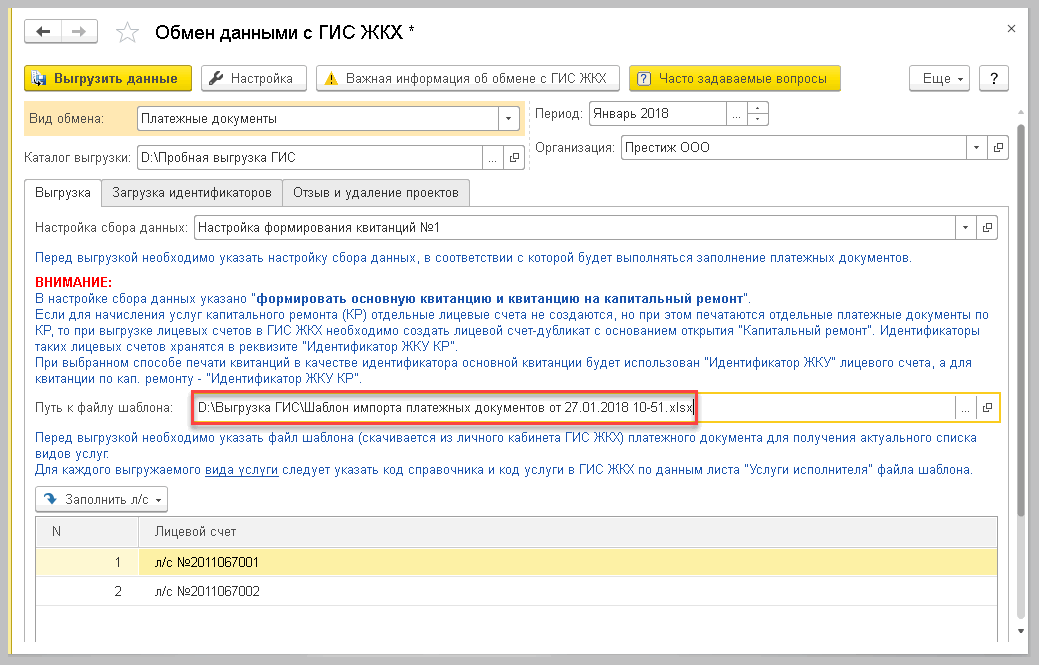The image size is (1039, 665).
Task: Browse for the template file path
Action: coord(965,408)
